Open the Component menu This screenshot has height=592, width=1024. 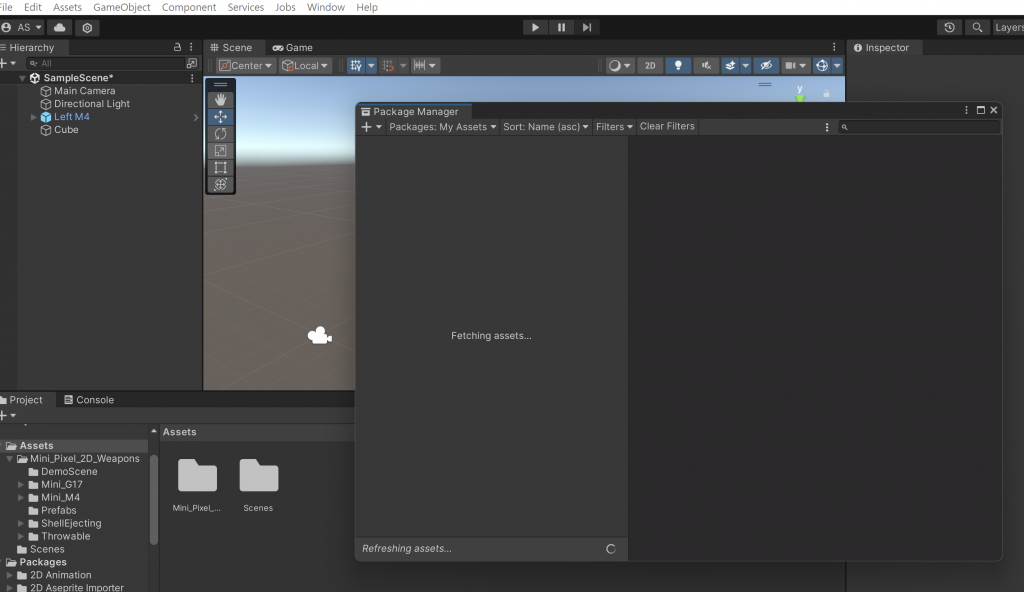[x=189, y=7]
